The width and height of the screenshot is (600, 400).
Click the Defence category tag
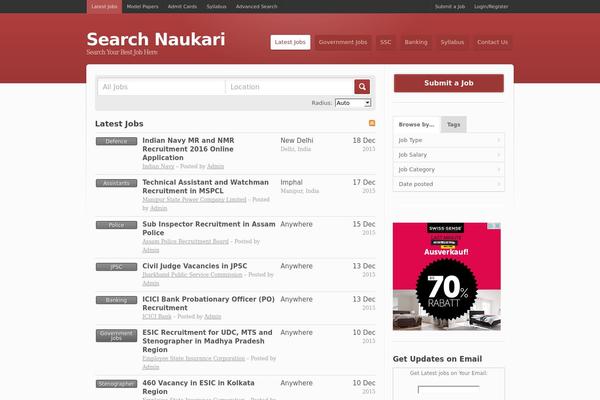[x=116, y=141]
